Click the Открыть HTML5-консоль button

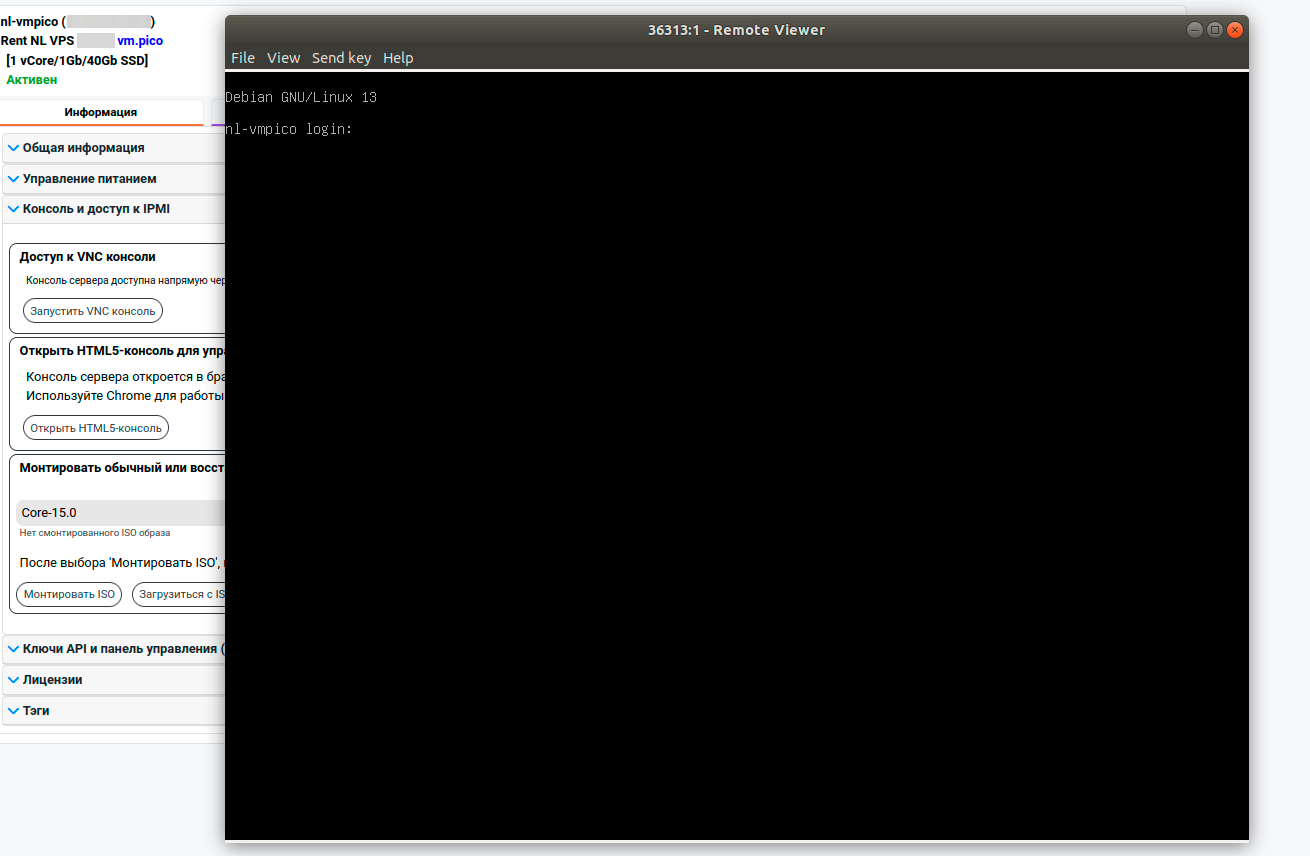tap(96, 428)
